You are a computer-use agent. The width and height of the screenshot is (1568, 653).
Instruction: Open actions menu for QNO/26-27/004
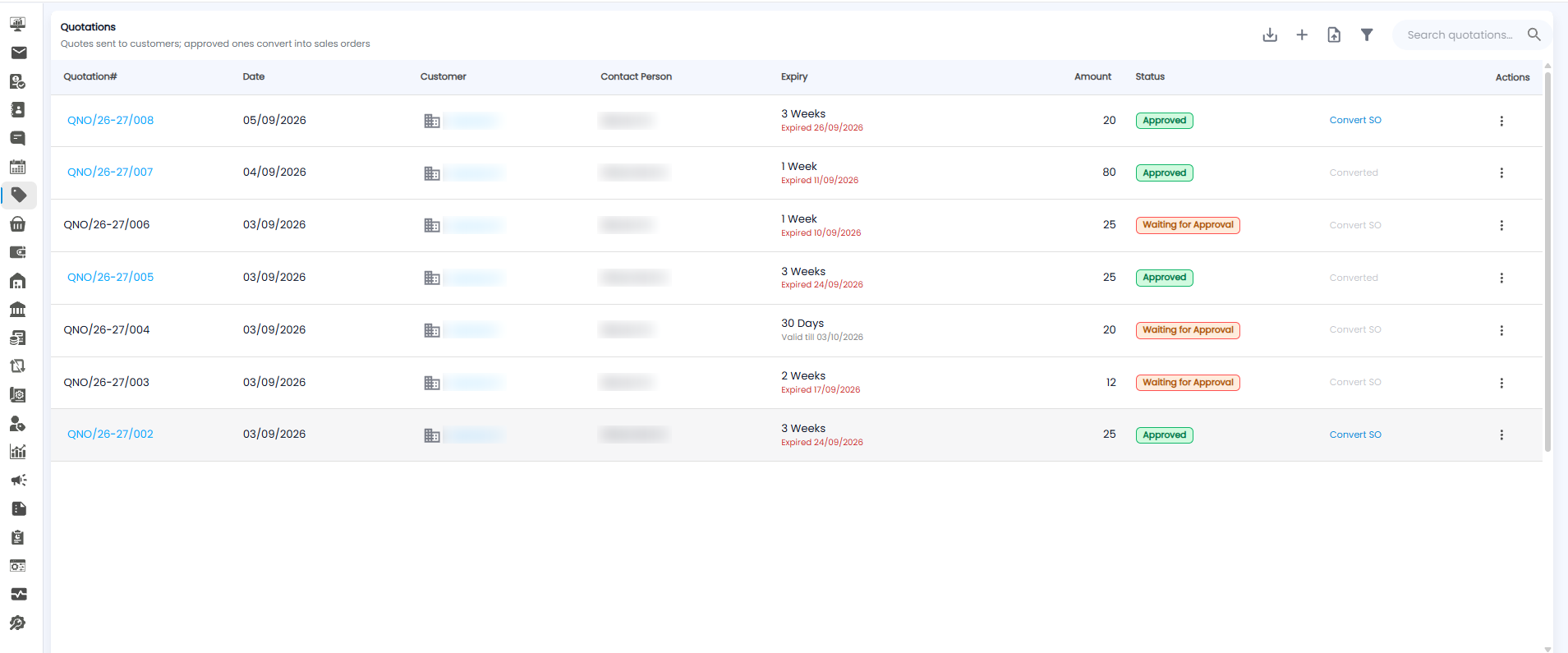[1501, 331]
